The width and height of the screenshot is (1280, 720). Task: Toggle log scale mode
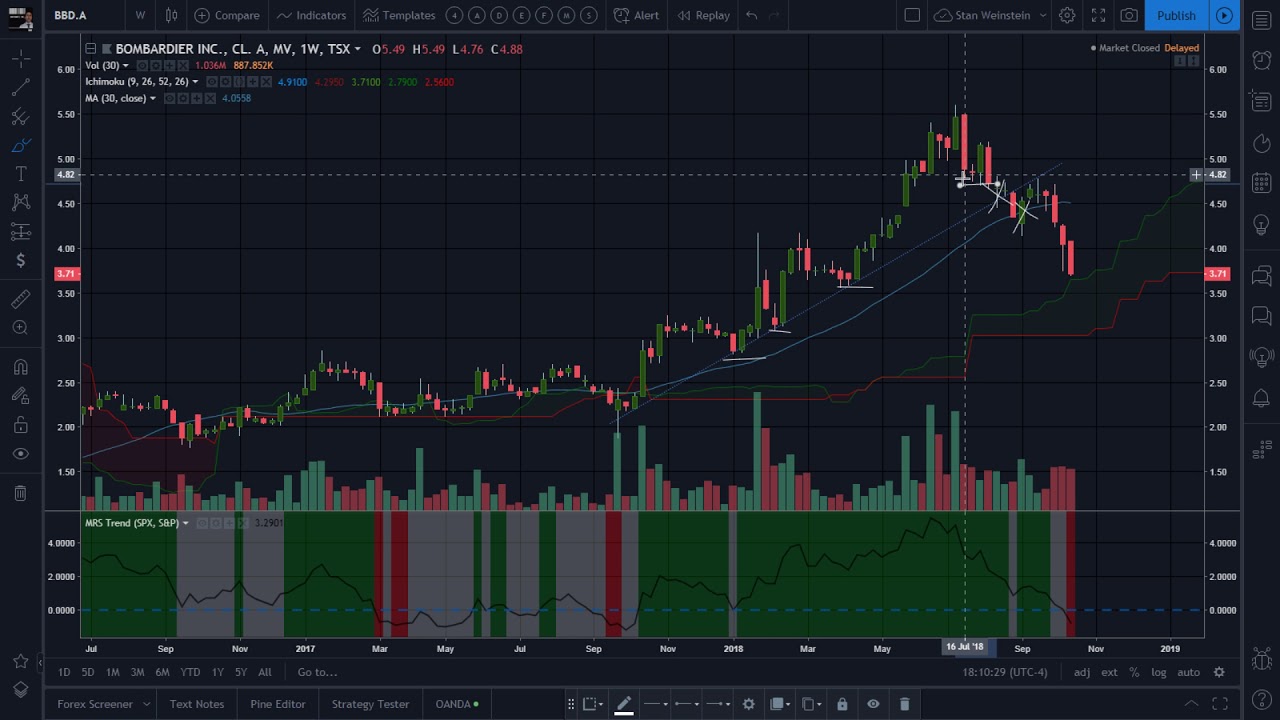coord(1158,672)
